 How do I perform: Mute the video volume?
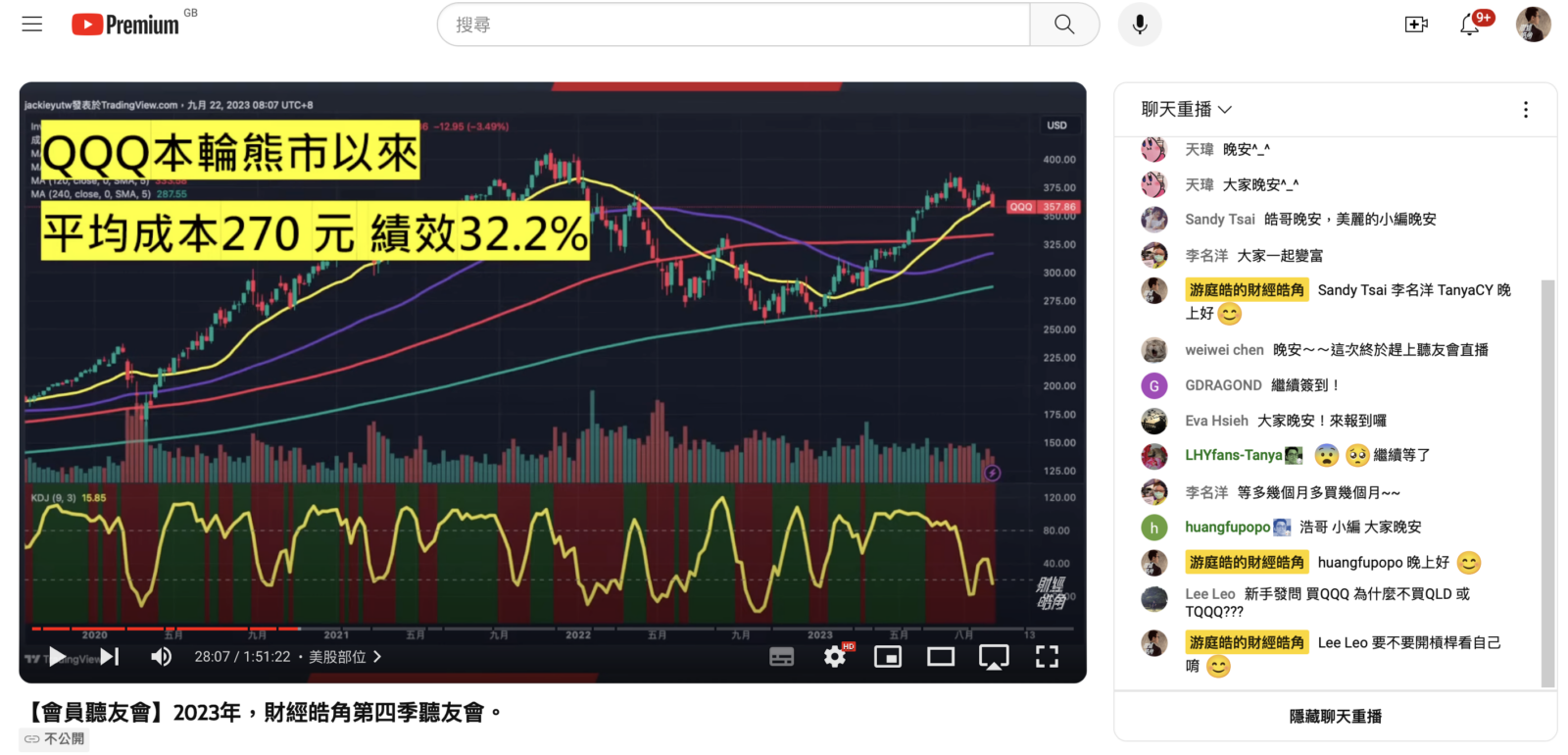coord(161,657)
